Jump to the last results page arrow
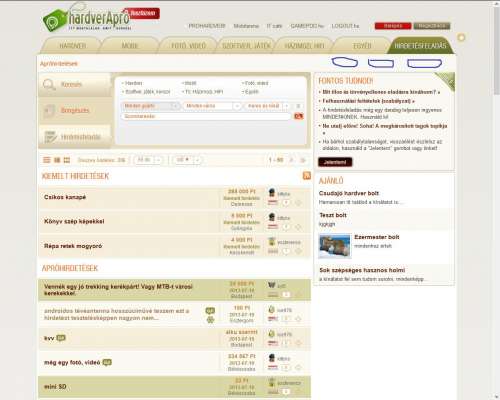Viewport: 500px width, 400px height. click(x=303, y=160)
